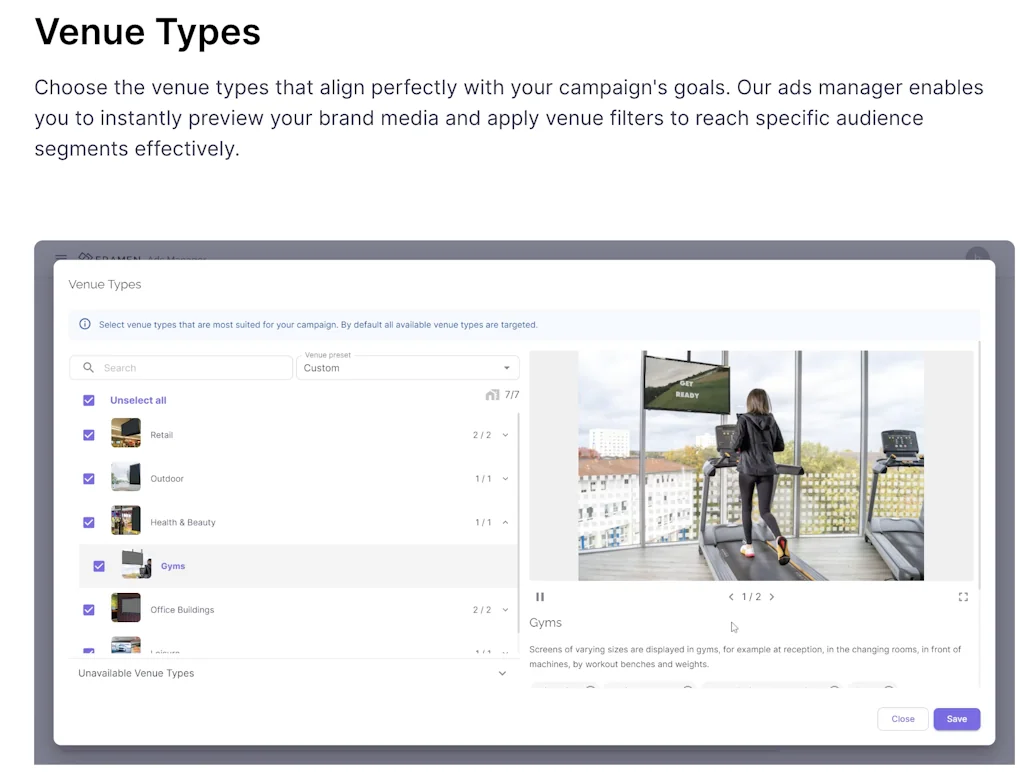
Task: Select the Gyms venue item
Action: coord(173,566)
